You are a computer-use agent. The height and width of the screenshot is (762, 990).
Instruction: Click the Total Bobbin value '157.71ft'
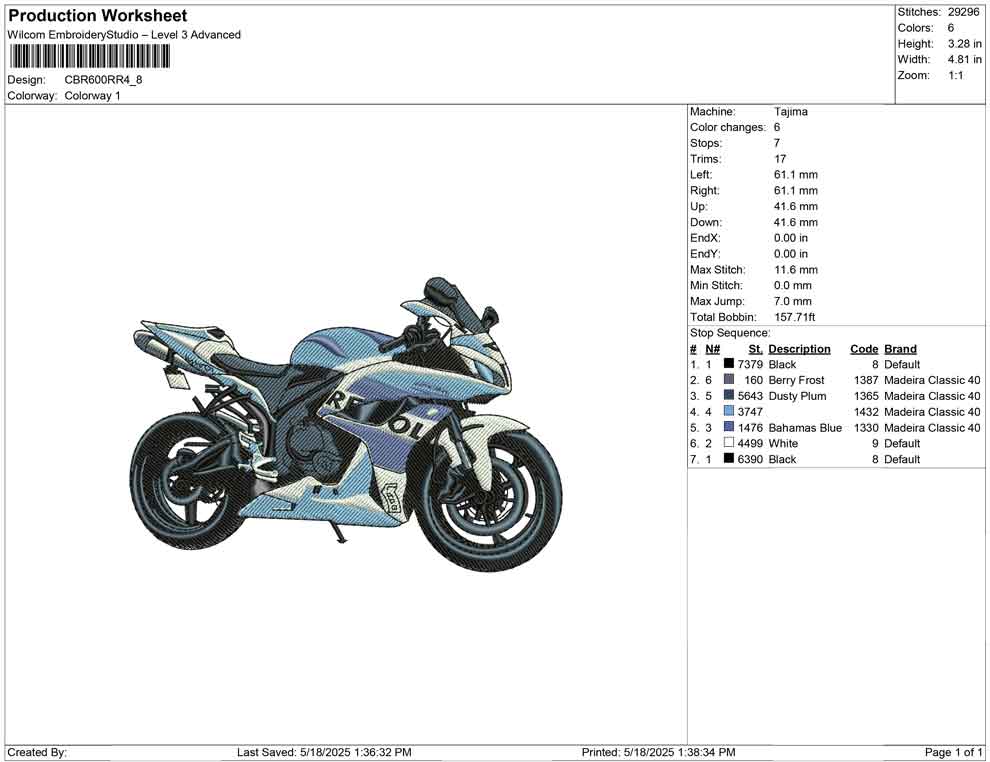[794, 317]
